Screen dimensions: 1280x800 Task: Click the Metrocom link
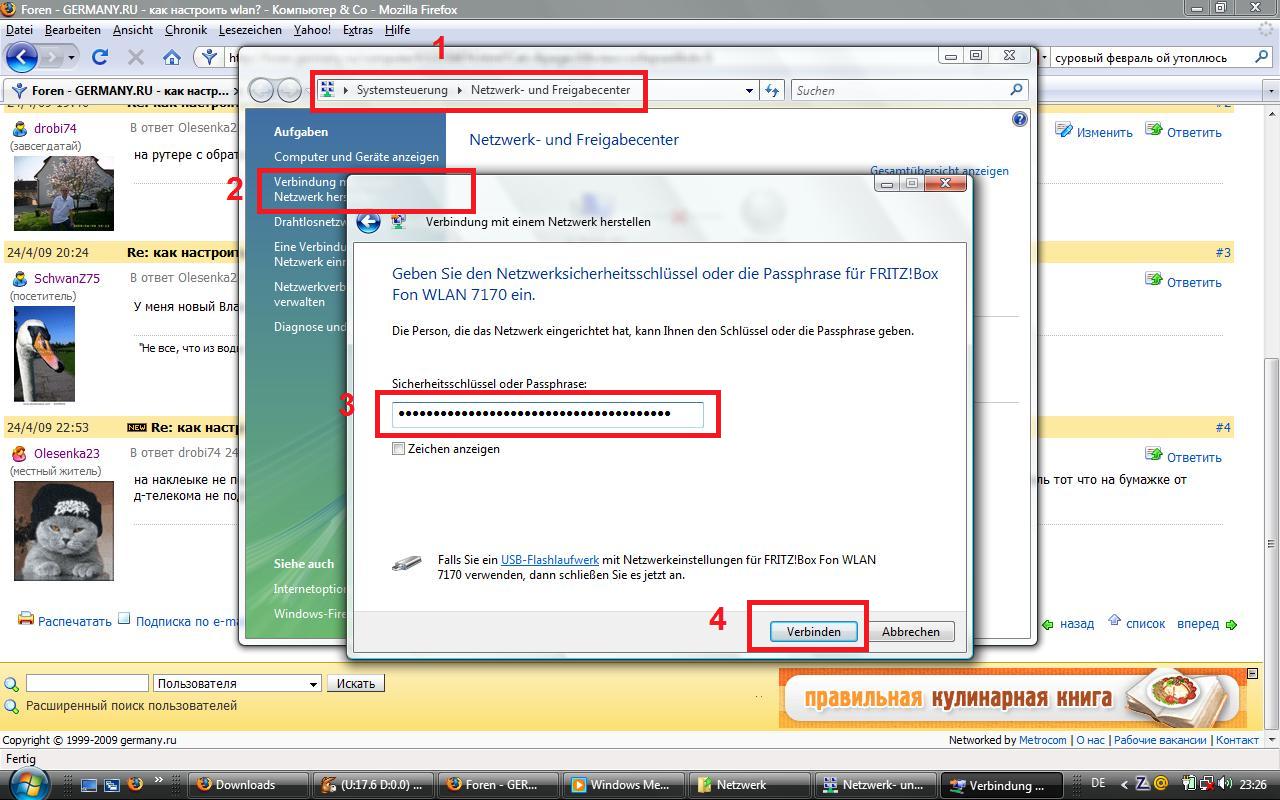tap(1043, 740)
